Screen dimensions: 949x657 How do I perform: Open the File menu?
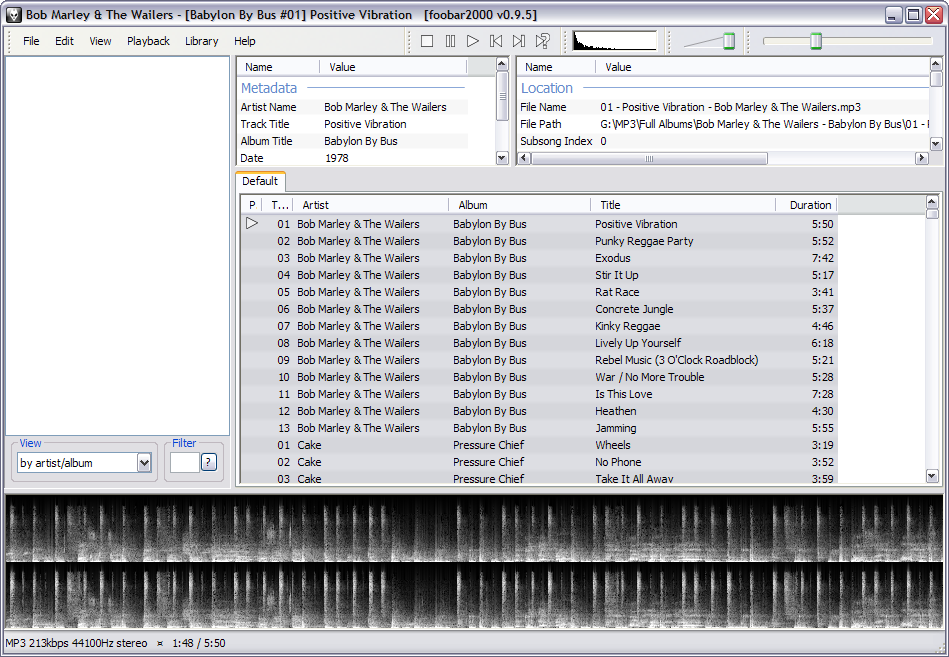coord(31,41)
